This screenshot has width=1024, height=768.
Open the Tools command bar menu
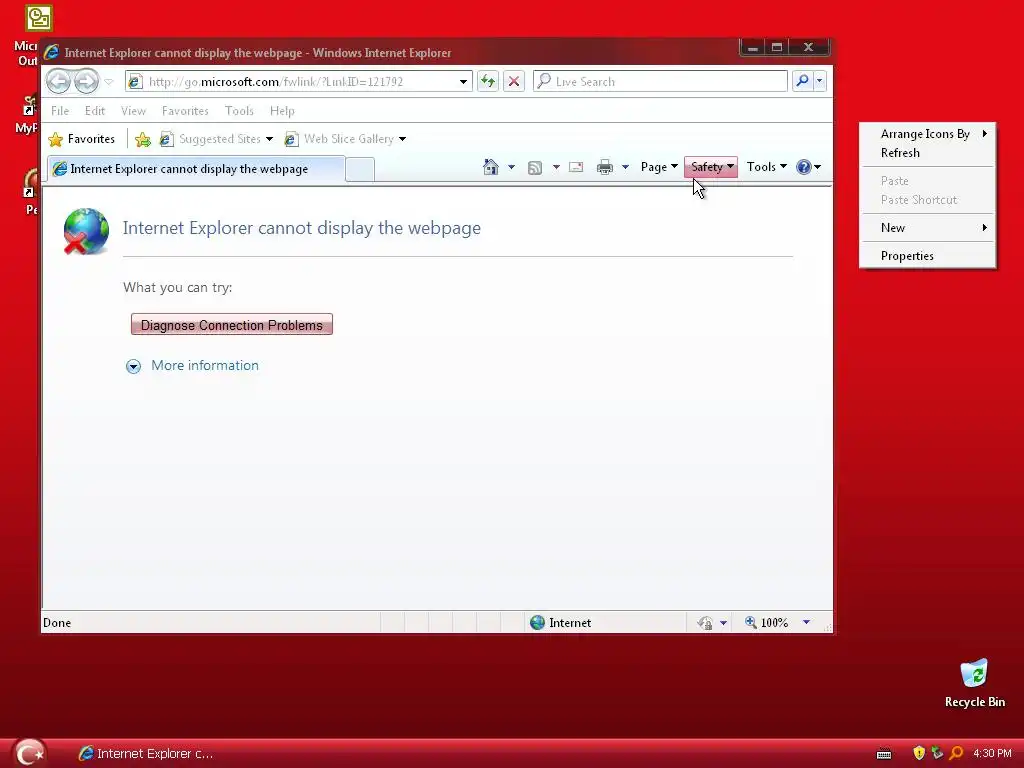tap(766, 167)
